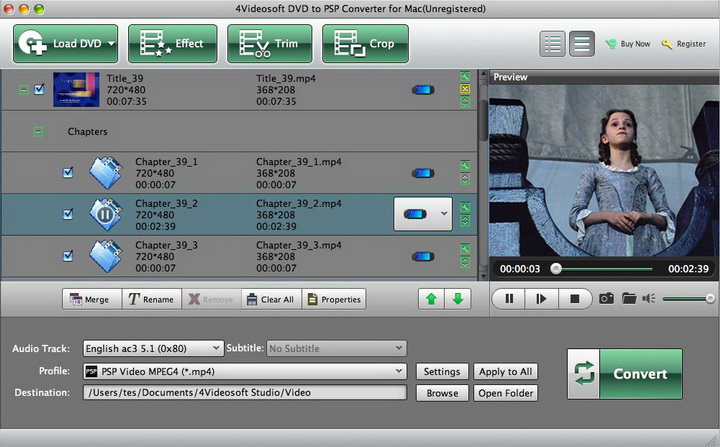Click the Effect toolbar button

pyautogui.click(x=172, y=44)
